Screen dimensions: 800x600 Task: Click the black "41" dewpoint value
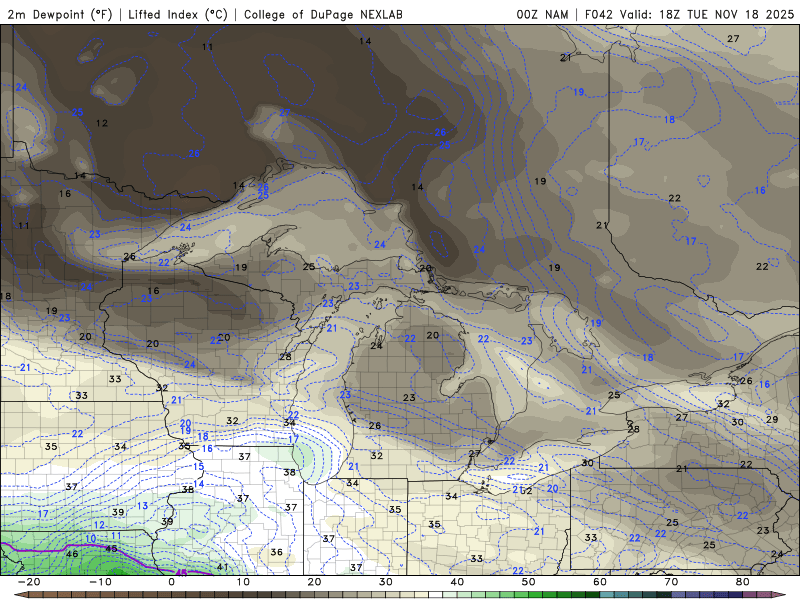point(222,567)
